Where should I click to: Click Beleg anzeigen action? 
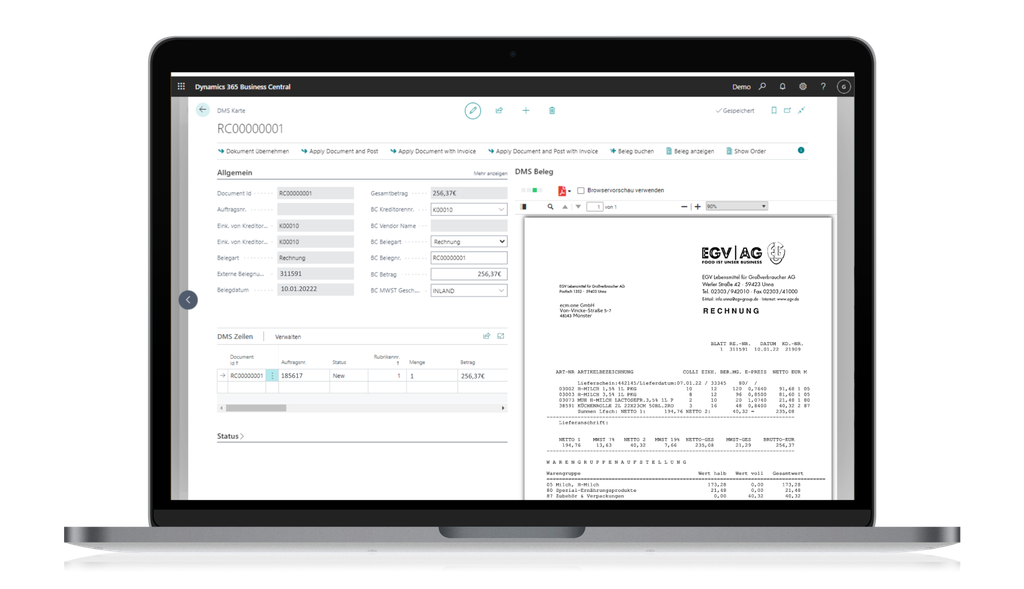point(690,151)
